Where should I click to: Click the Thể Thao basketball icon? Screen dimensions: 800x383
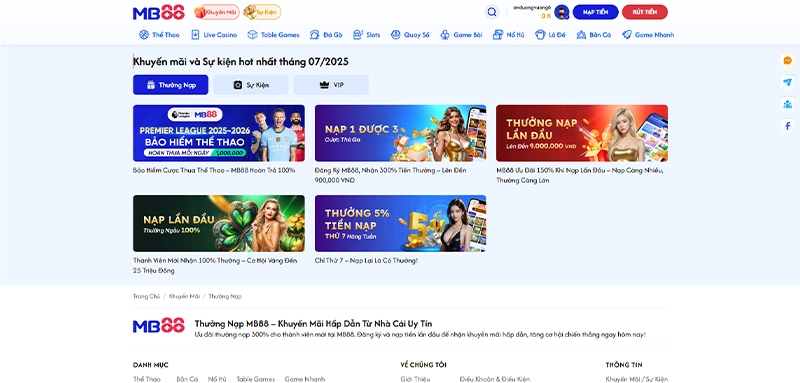point(144,35)
